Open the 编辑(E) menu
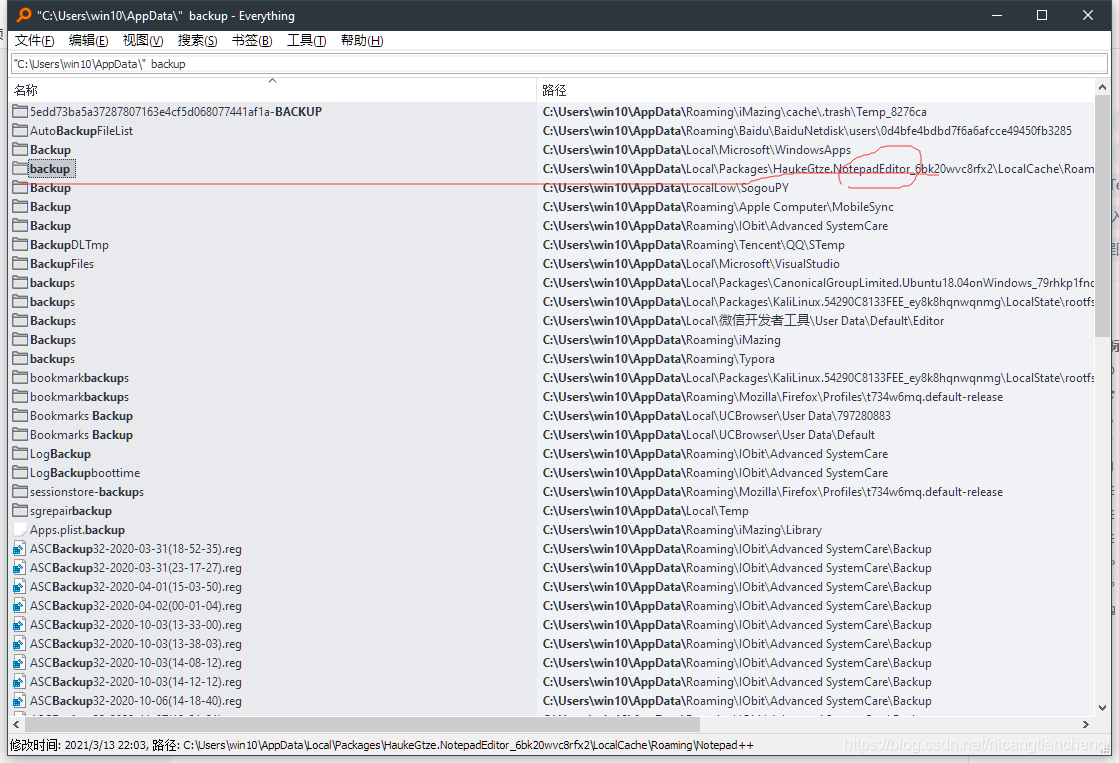This screenshot has height=763, width=1119. coord(88,41)
